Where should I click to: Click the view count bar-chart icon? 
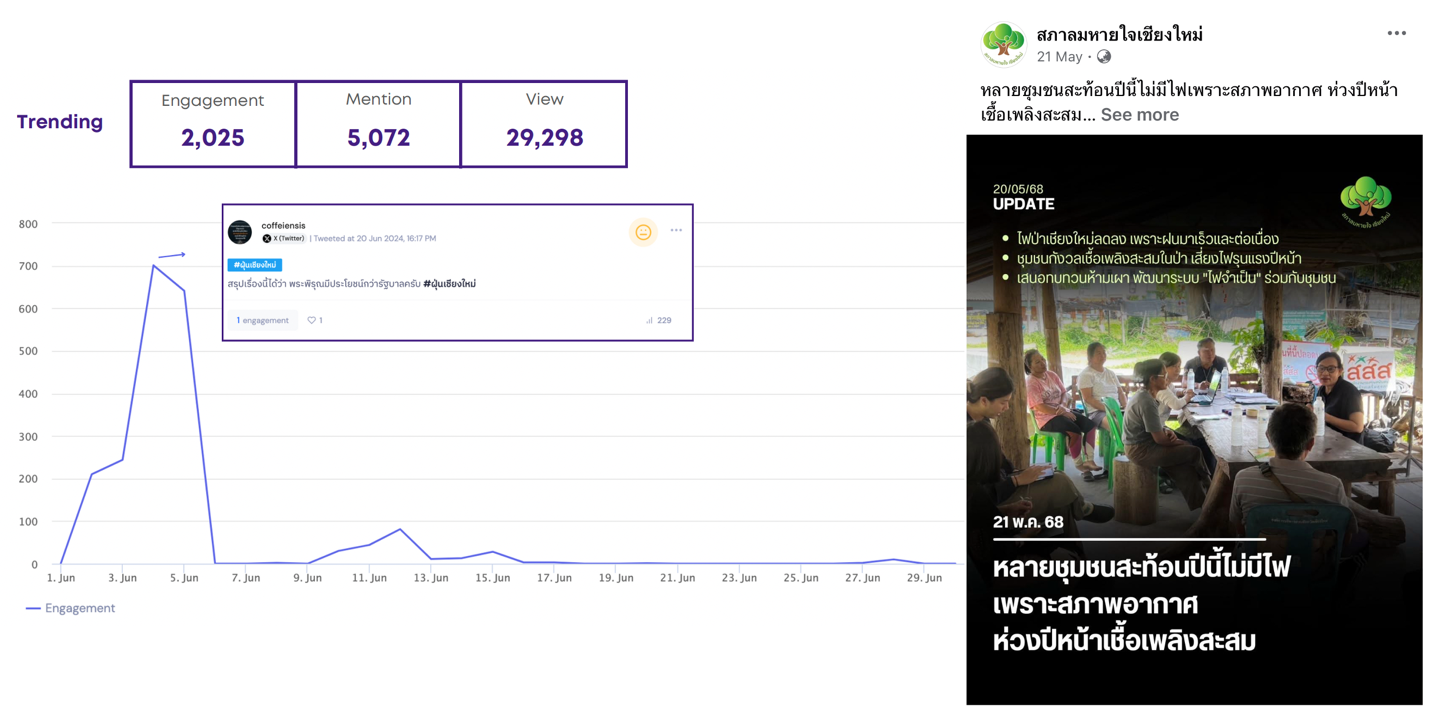click(x=649, y=321)
